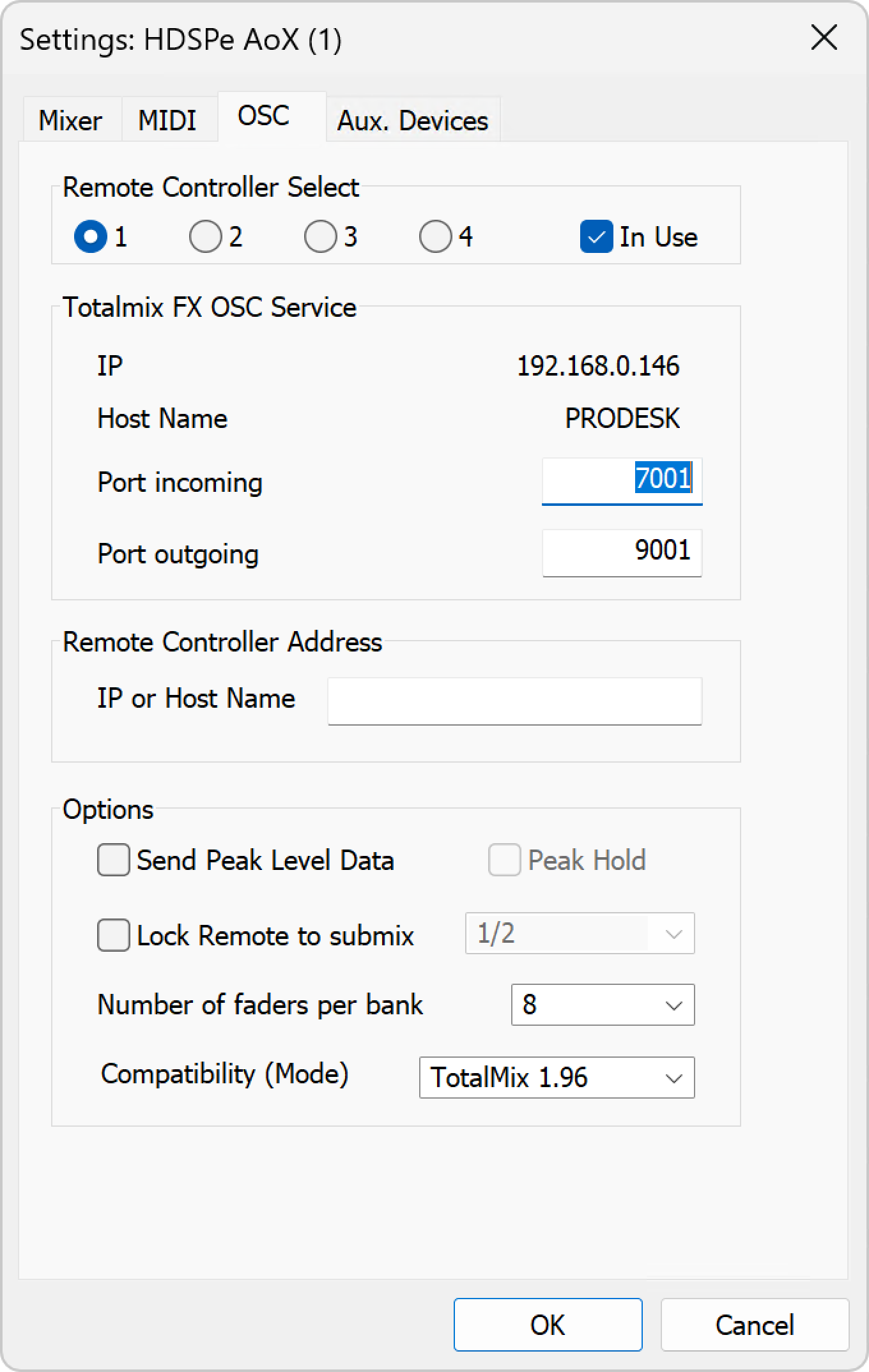Go to the Aux. Devices tab
Viewport: 869px width, 1372px height.
coord(413,120)
